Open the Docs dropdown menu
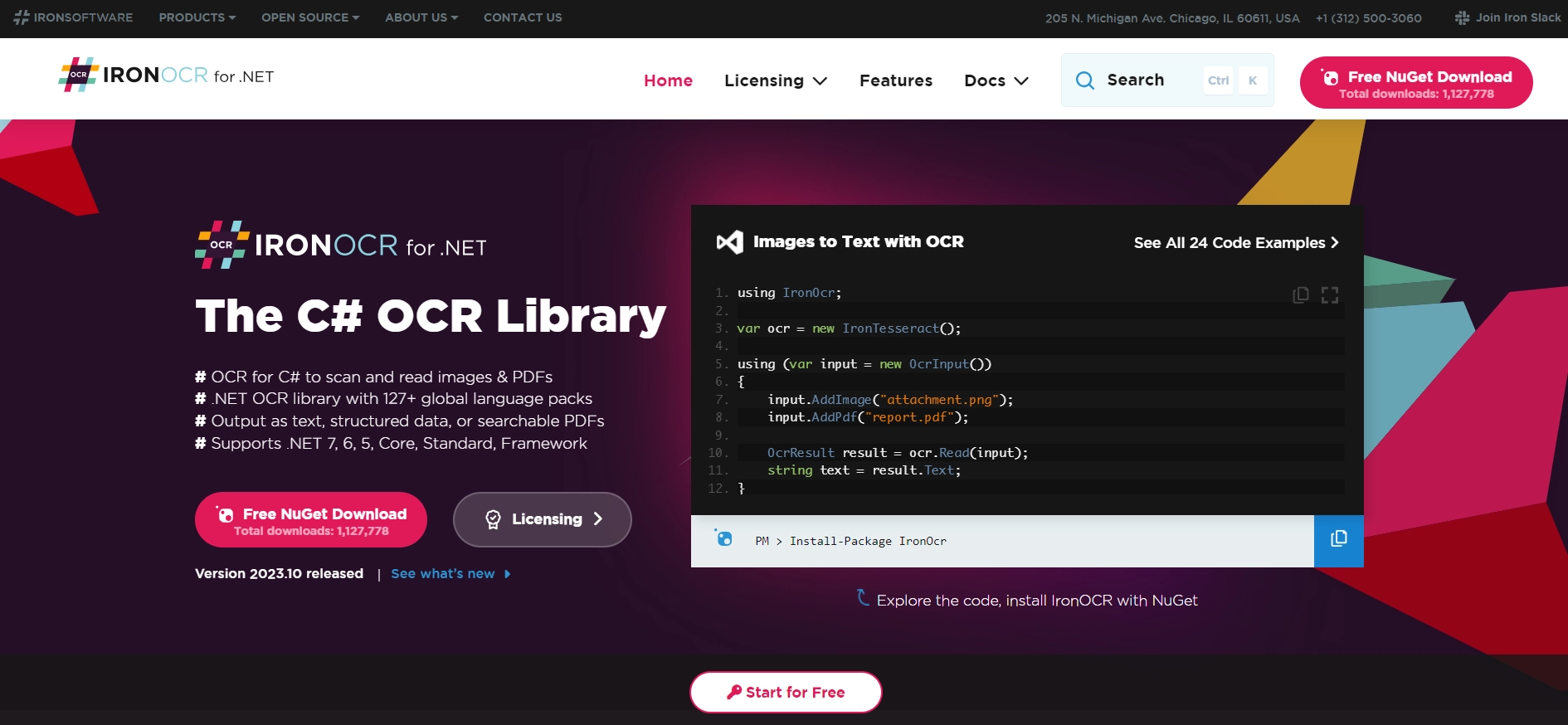Viewport: 1568px width, 725px height. pyautogui.click(x=996, y=80)
